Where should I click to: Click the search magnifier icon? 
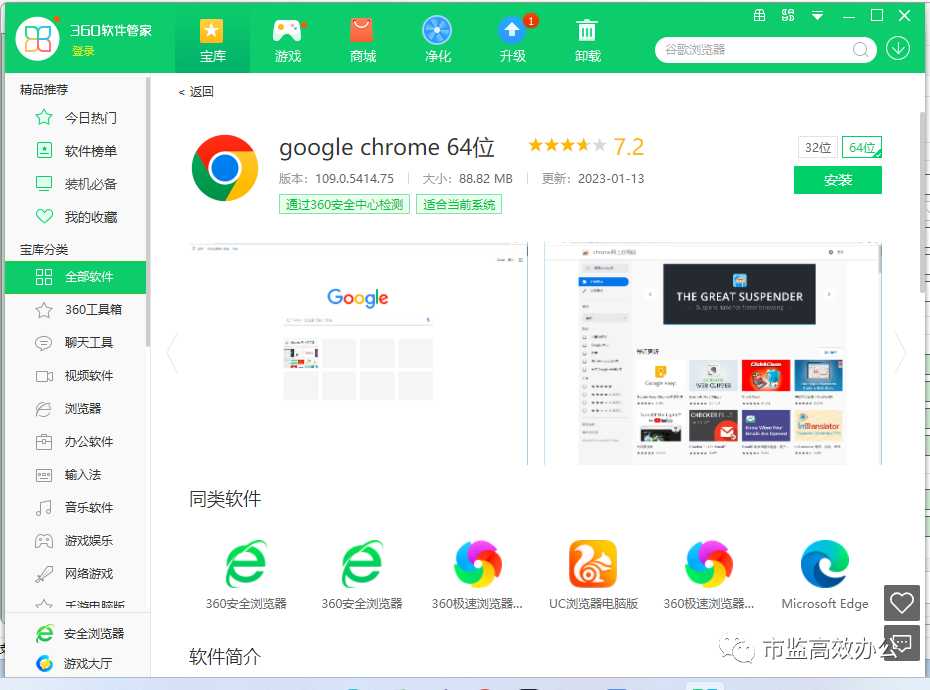pyautogui.click(x=861, y=50)
